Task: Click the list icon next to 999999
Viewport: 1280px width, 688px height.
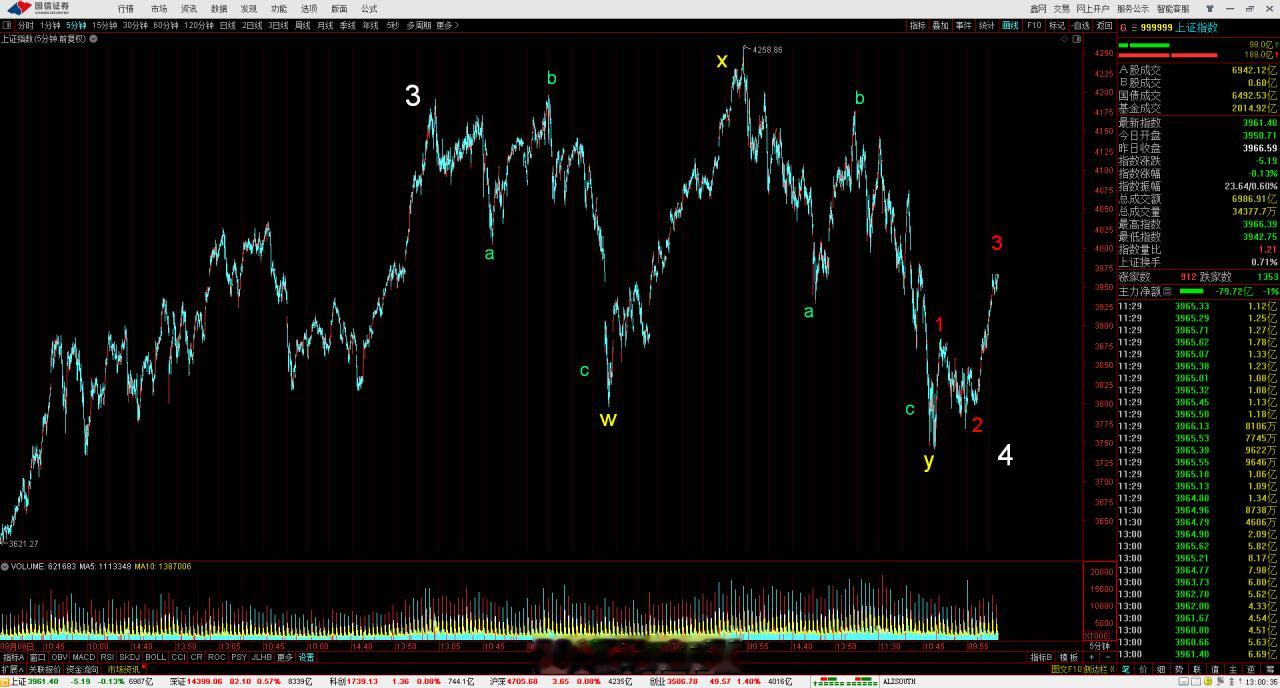Action: [1134, 27]
